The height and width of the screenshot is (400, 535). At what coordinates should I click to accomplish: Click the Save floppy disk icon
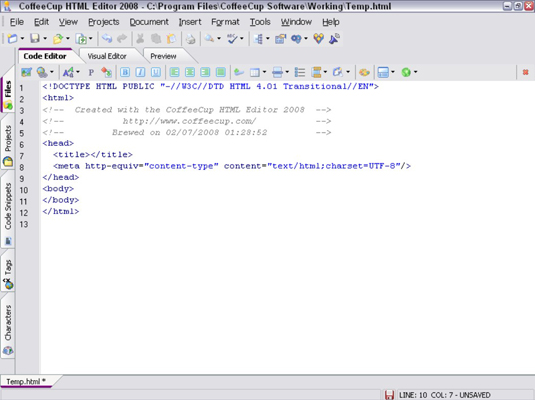(x=35, y=39)
